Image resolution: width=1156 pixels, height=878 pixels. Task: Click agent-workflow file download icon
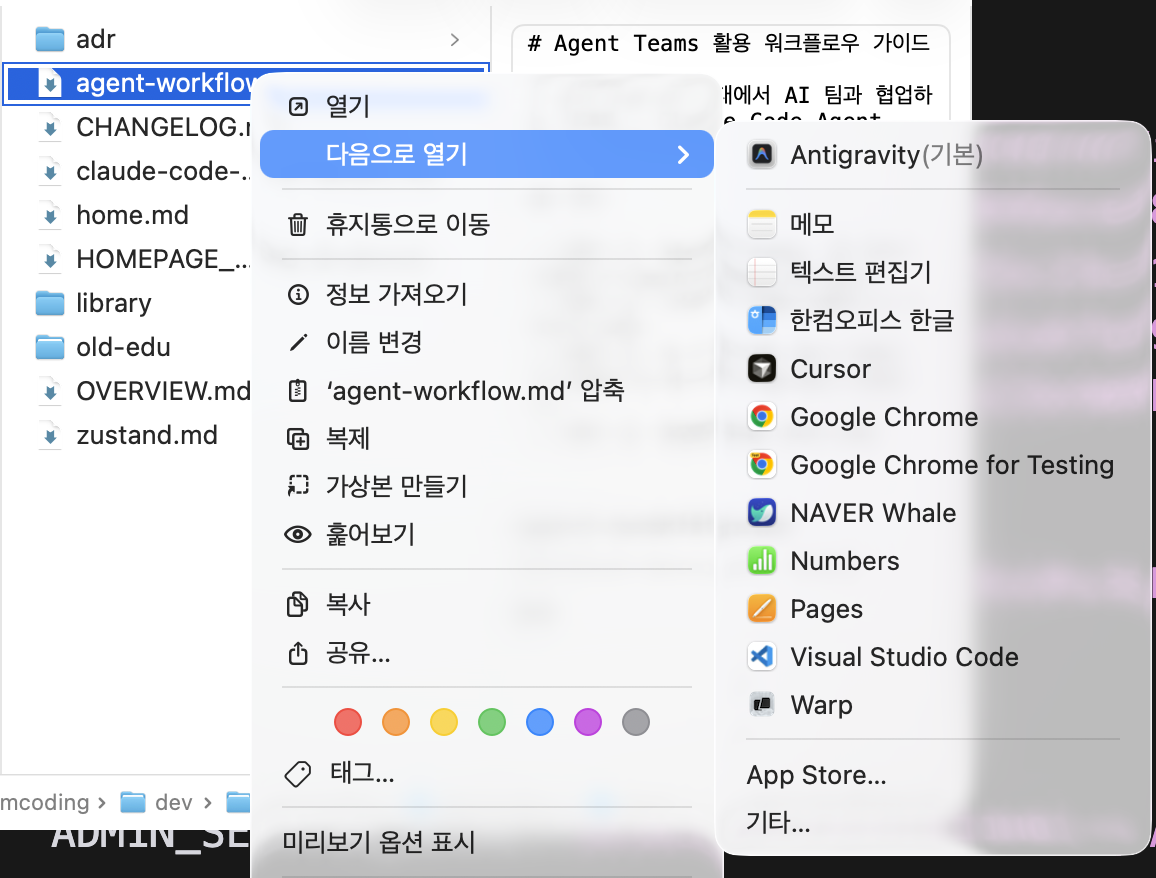click(49, 83)
